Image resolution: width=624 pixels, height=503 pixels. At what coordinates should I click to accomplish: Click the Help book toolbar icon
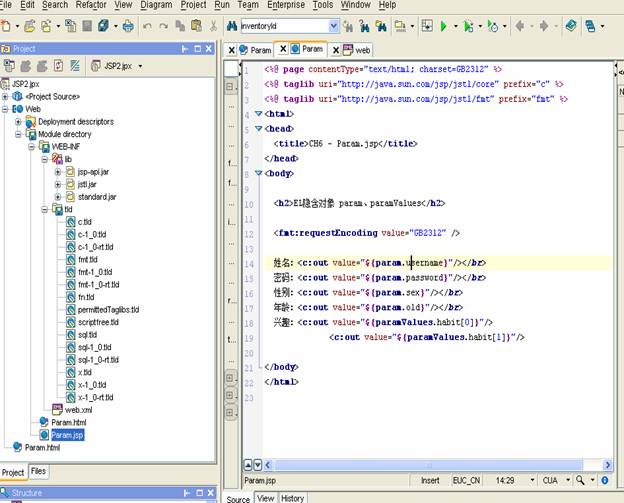pyautogui.click(x=571, y=26)
